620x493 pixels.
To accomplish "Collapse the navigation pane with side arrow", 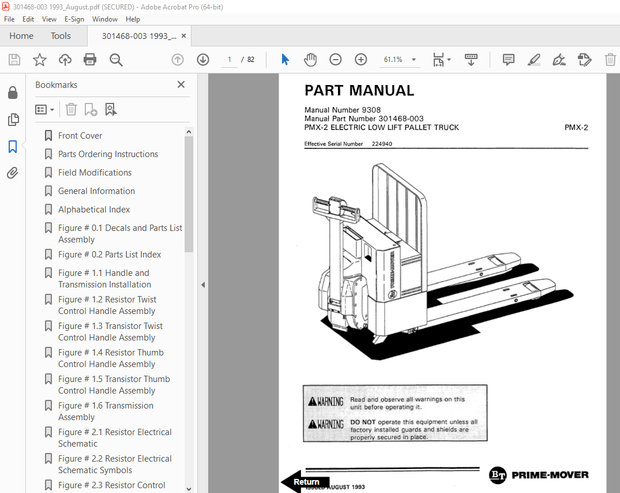I will point(203,285).
